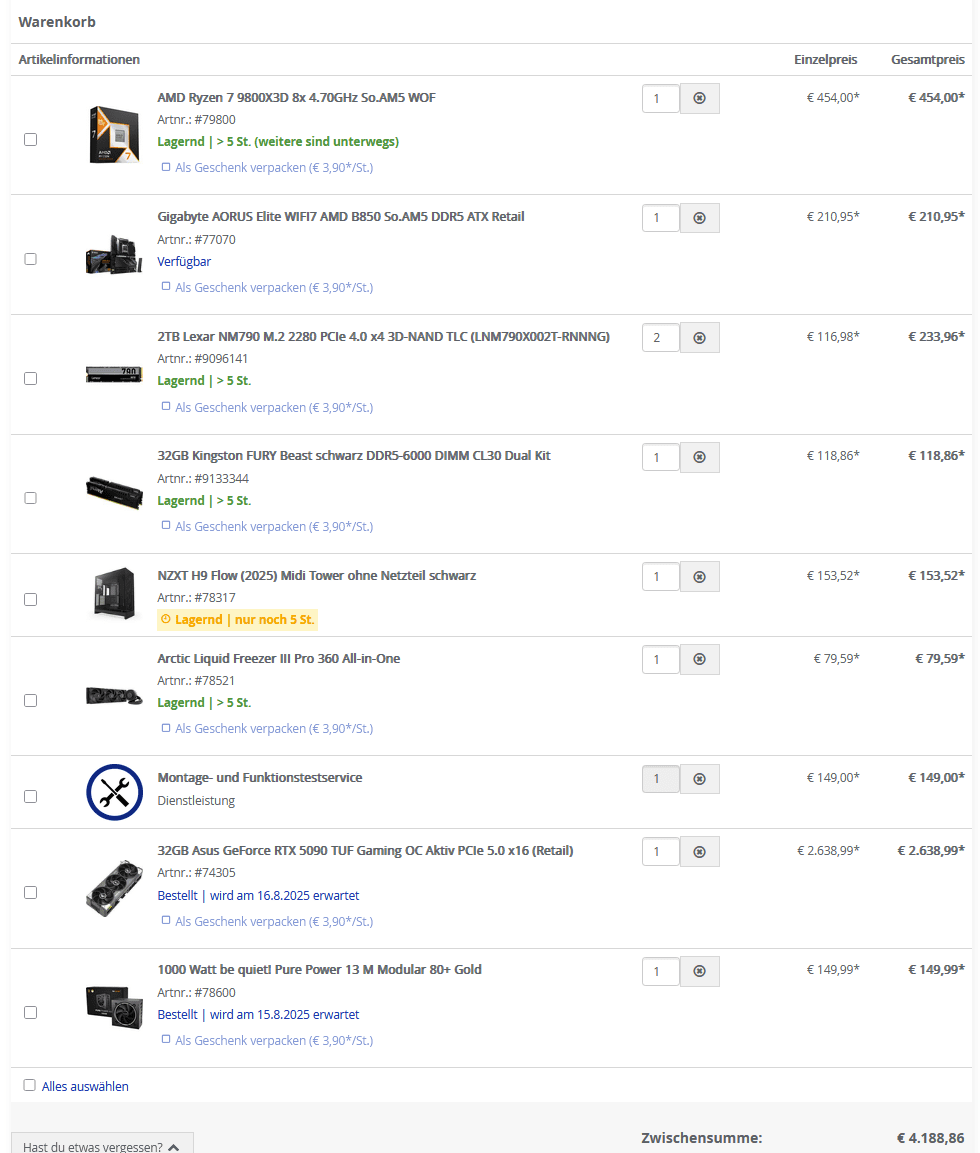980x1153 pixels.
Task: Click the Verfügbar availability status text
Action: (x=184, y=262)
